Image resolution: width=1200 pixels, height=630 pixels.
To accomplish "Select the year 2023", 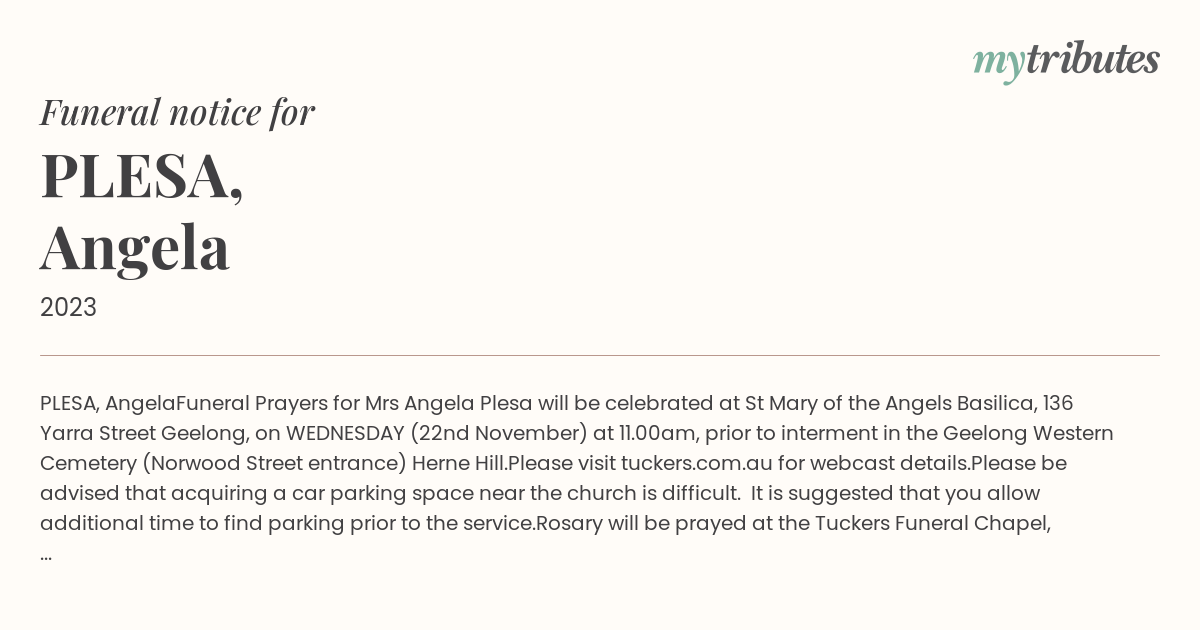I will (68, 308).
